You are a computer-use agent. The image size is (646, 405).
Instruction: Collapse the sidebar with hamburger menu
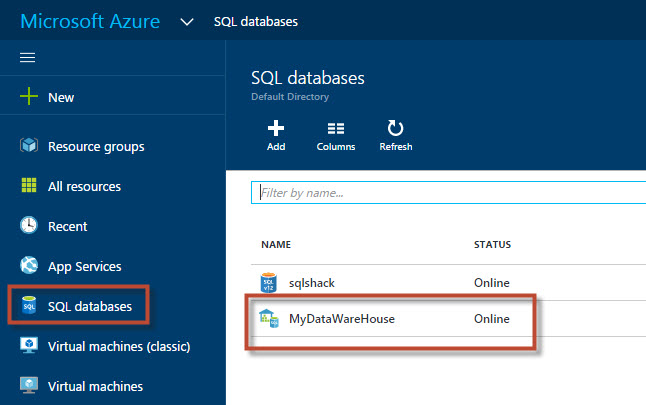coord(28,57)
